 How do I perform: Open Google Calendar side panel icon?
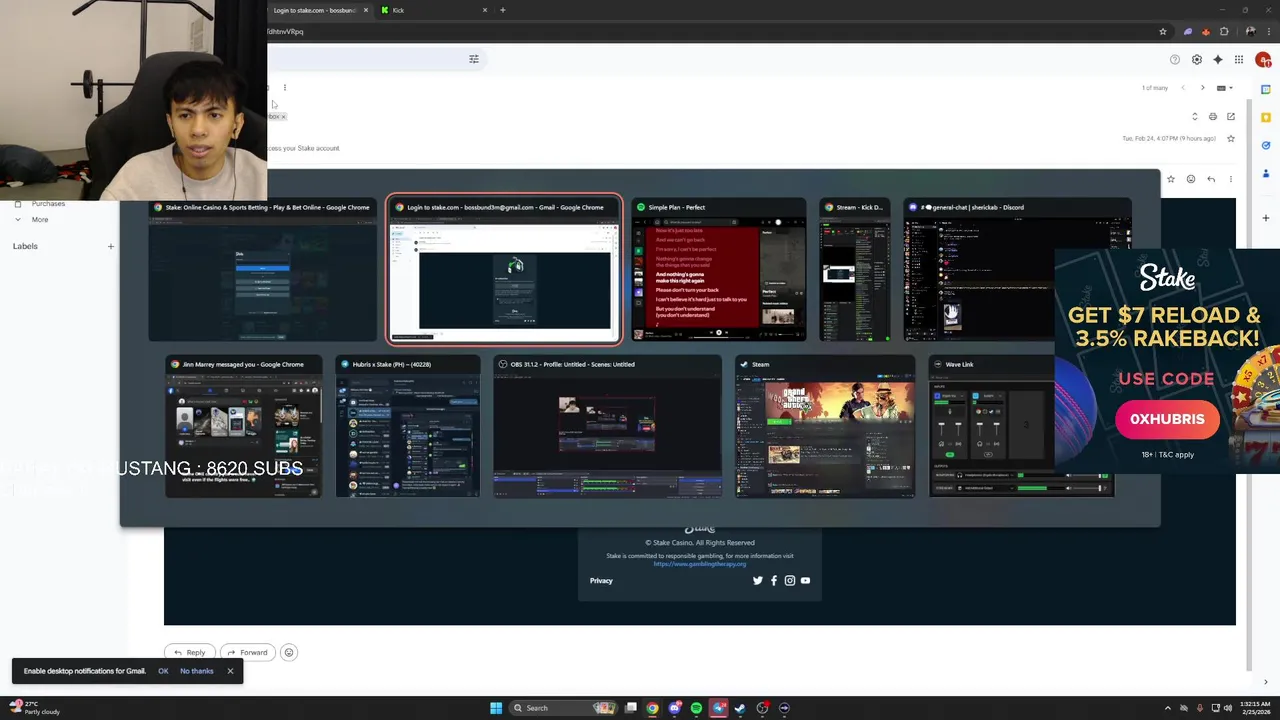(1266, 90)
